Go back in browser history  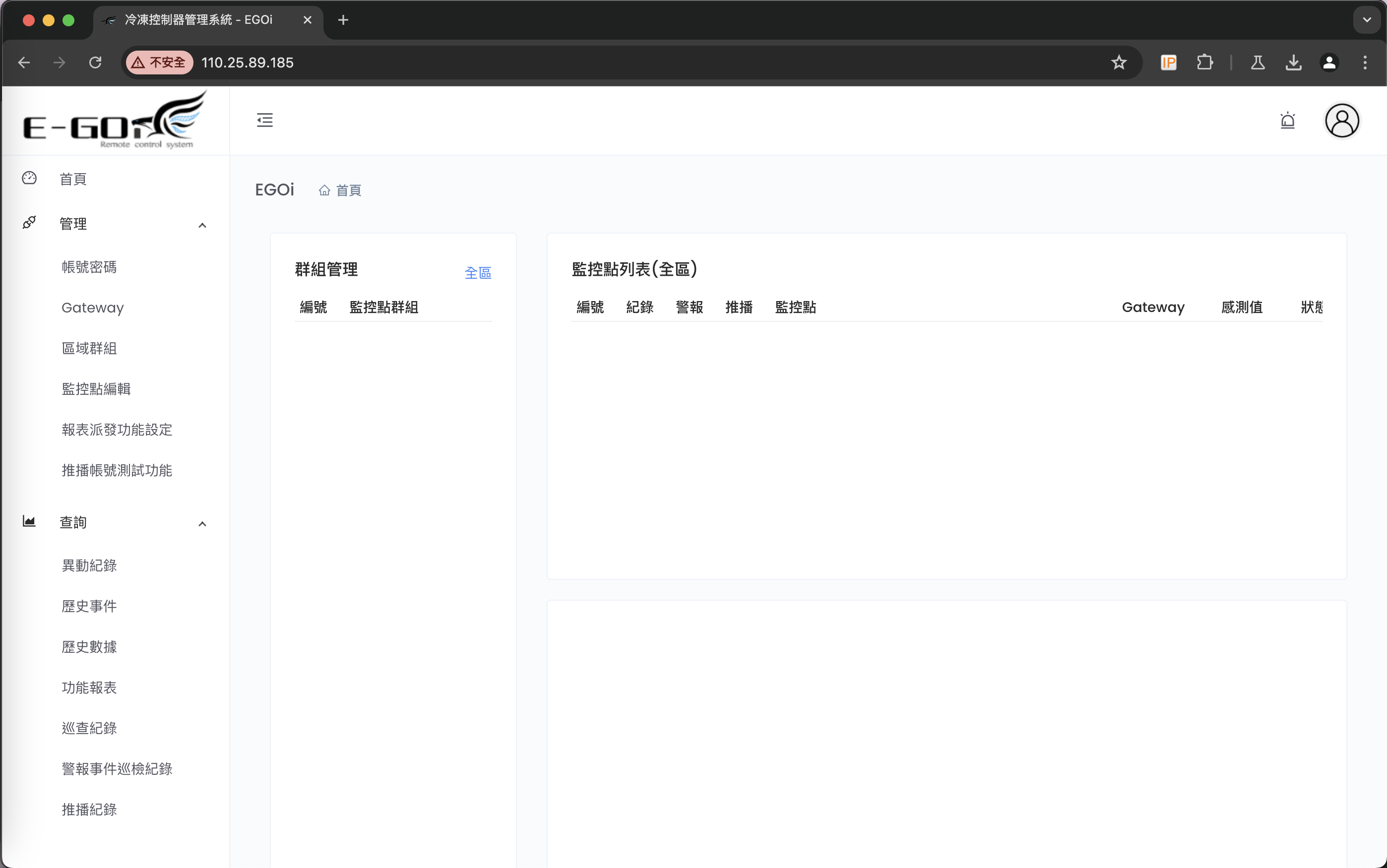pyautogui.click(x=23, y=62)
